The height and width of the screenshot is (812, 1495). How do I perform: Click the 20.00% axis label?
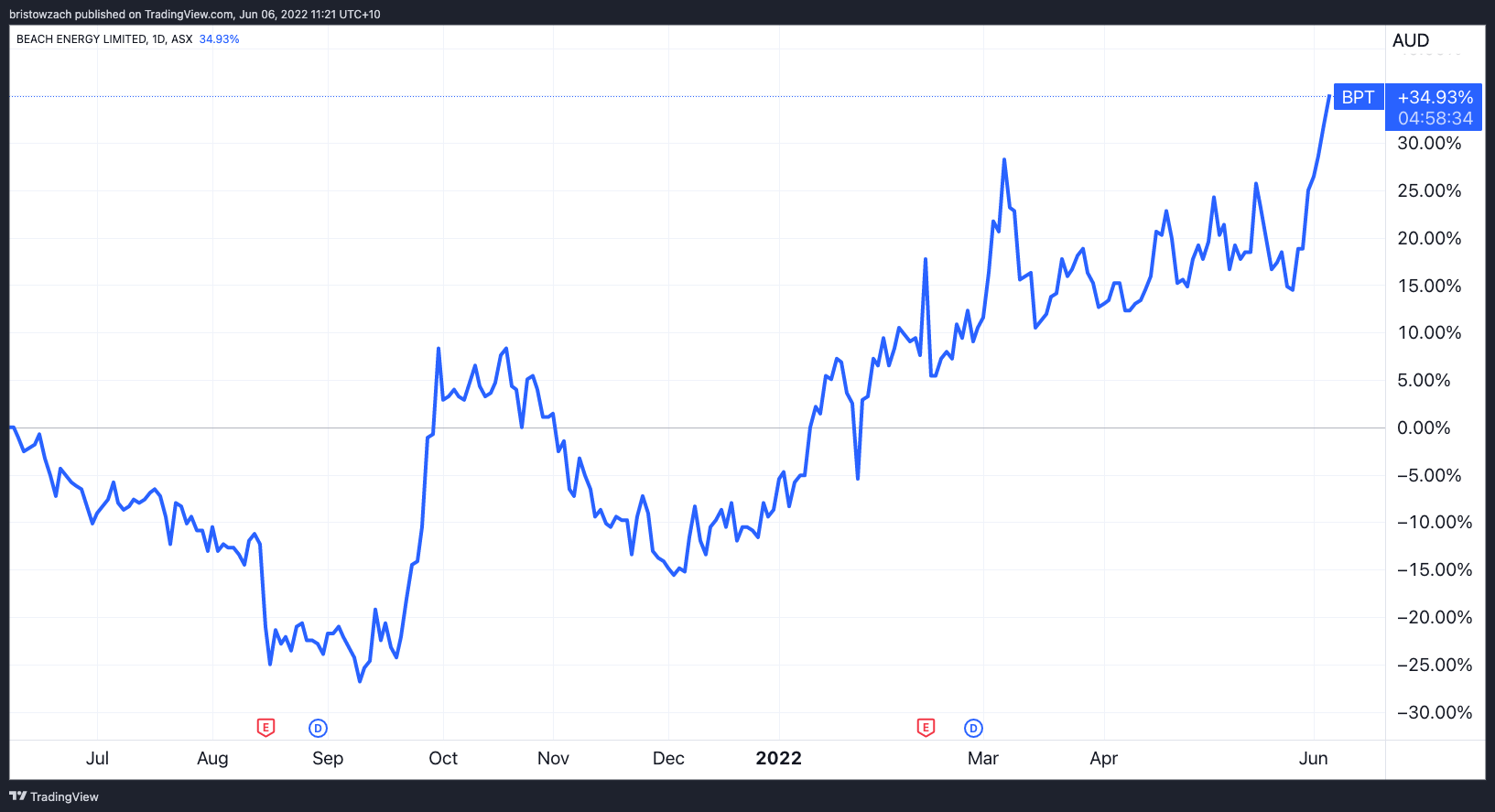1429,238
